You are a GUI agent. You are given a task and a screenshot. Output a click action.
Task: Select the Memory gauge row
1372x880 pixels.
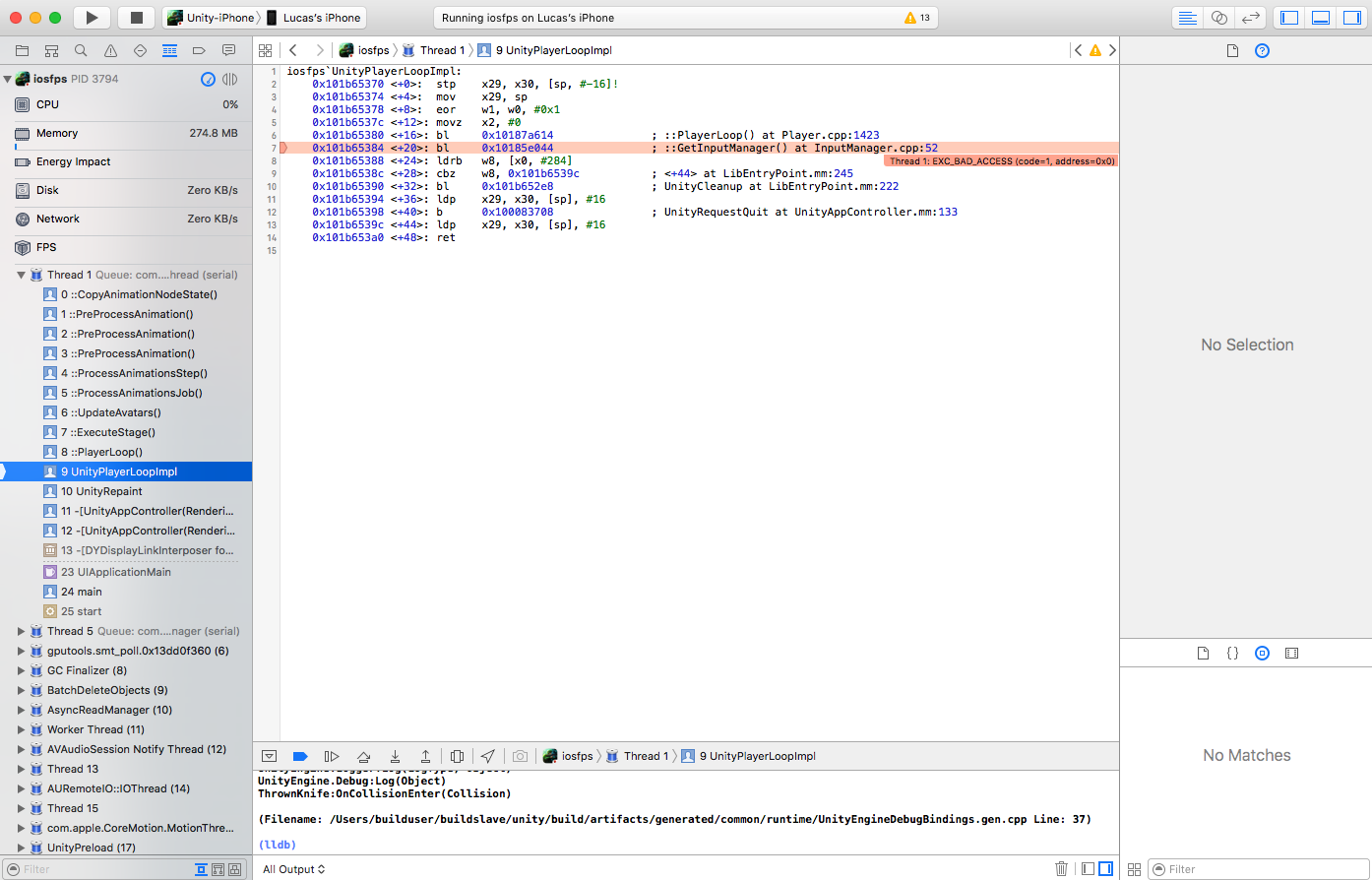[126, 133]
